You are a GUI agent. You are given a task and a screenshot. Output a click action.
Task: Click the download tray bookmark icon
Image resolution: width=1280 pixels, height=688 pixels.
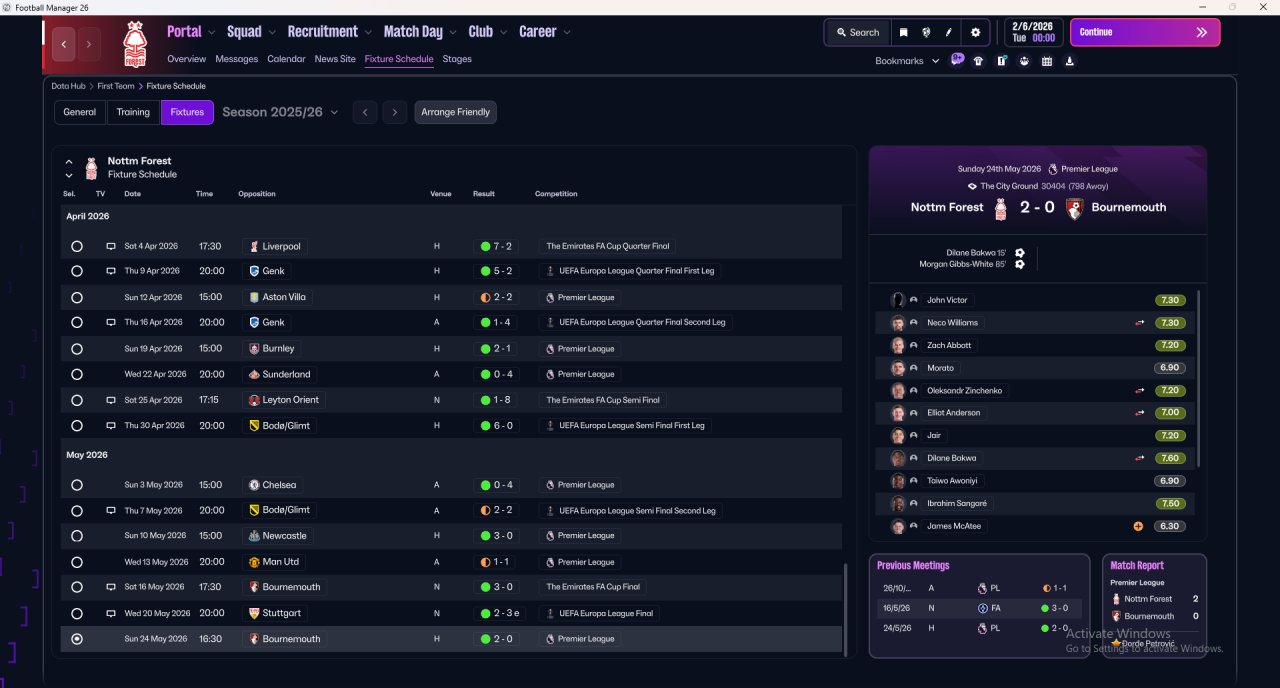pos(1070,61)
